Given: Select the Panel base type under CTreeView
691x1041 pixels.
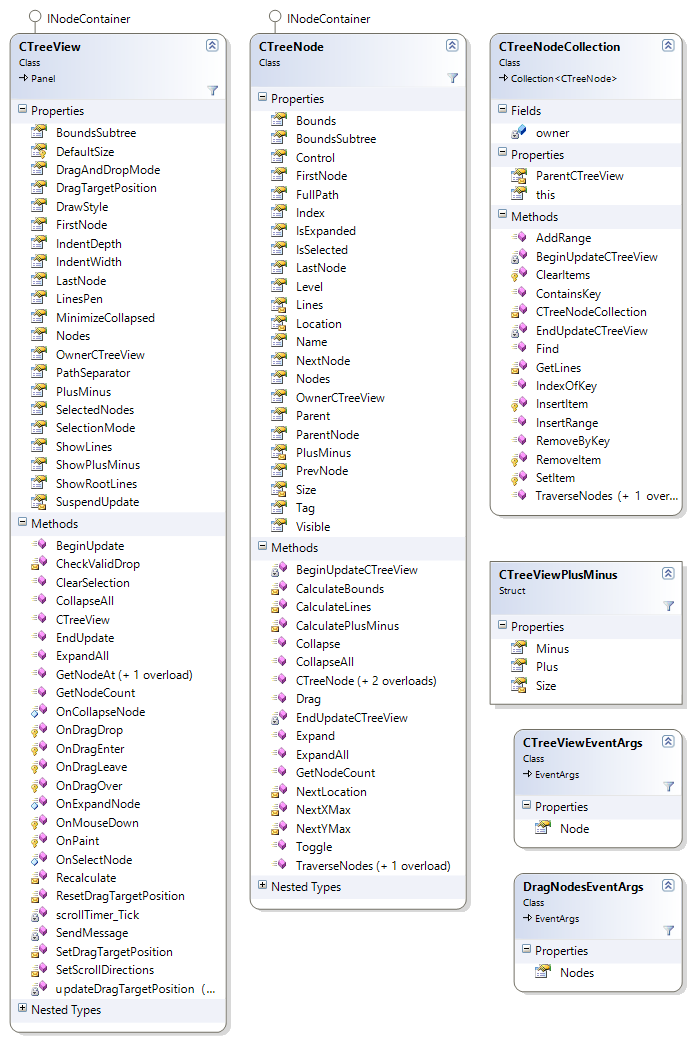Looking at the screenshot, I should tap(43, 78).
